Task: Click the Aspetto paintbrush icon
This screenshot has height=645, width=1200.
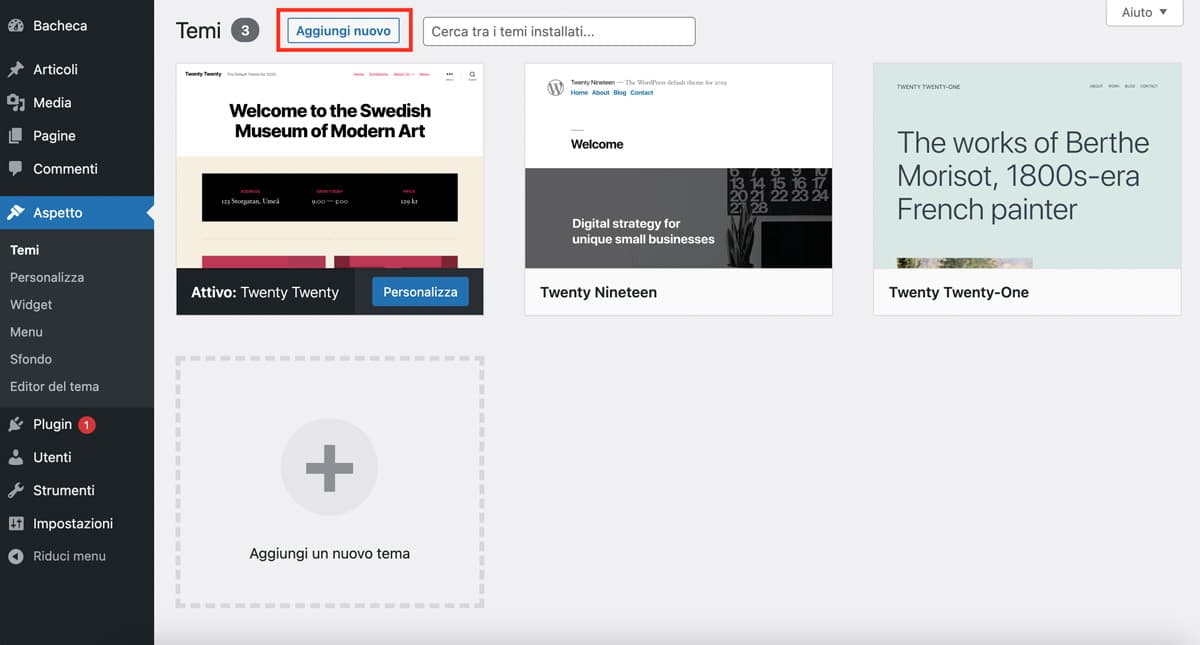Action: pos(16,213)
